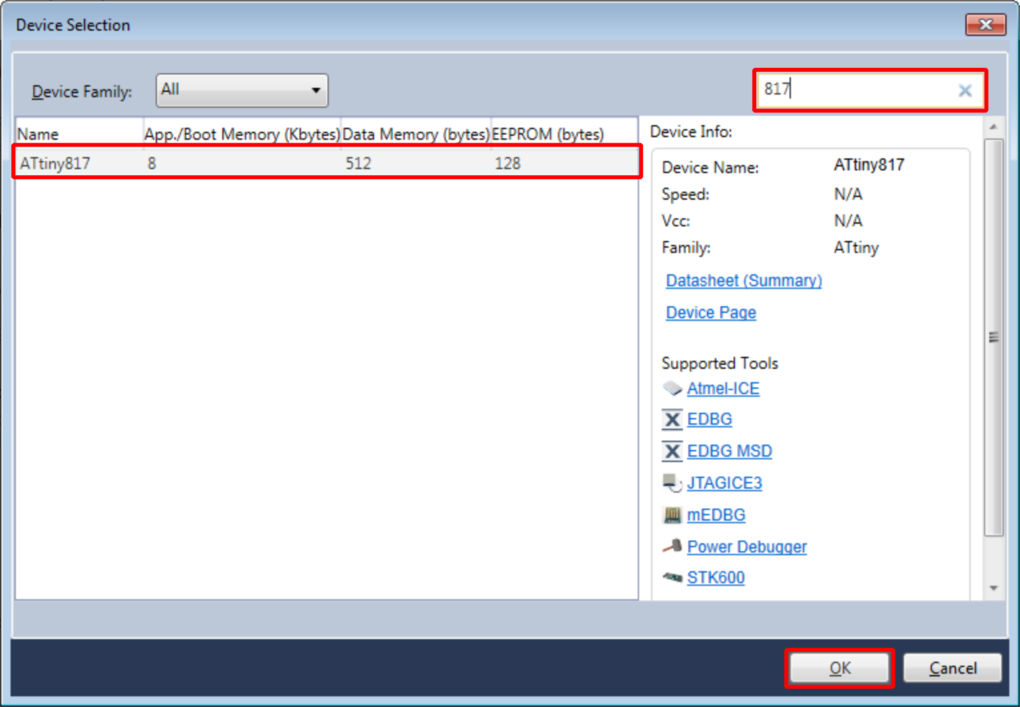Click the EDBG tool icon
This screenshot has height=707, width=1020.
pos(672,420)
